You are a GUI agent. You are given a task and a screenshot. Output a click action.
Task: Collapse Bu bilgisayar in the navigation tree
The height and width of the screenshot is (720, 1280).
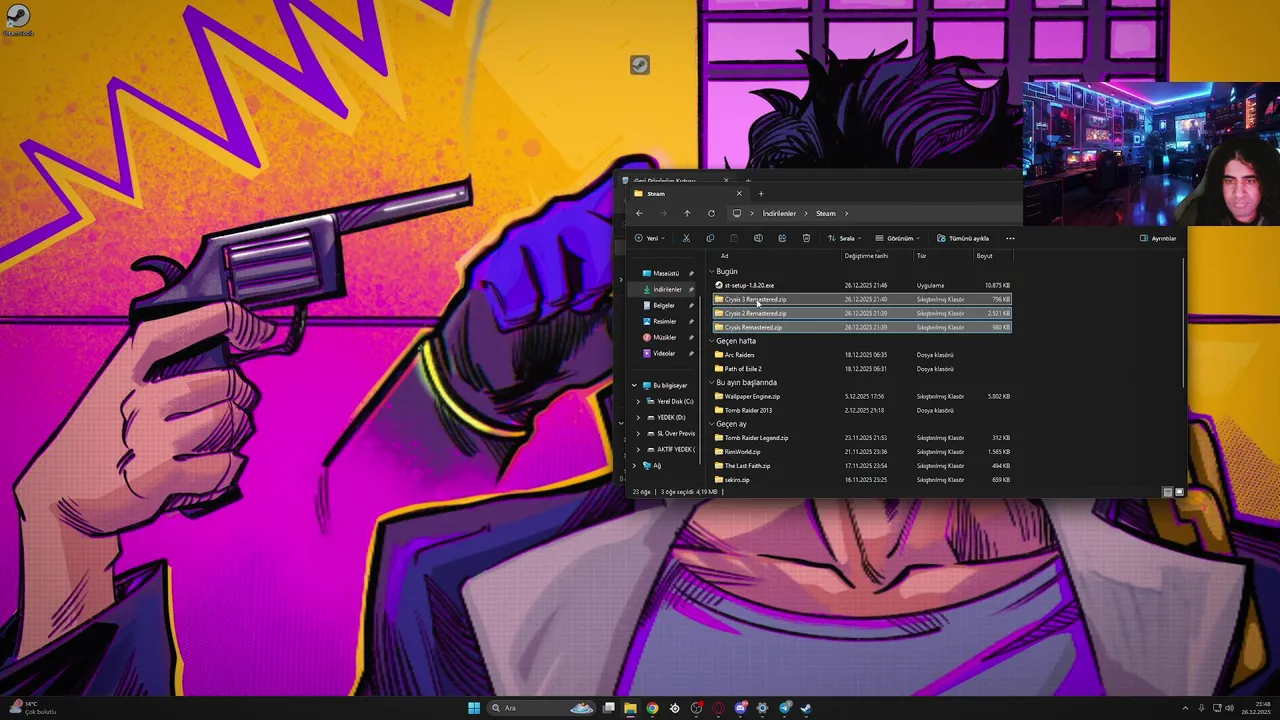[x=634, y=385]
